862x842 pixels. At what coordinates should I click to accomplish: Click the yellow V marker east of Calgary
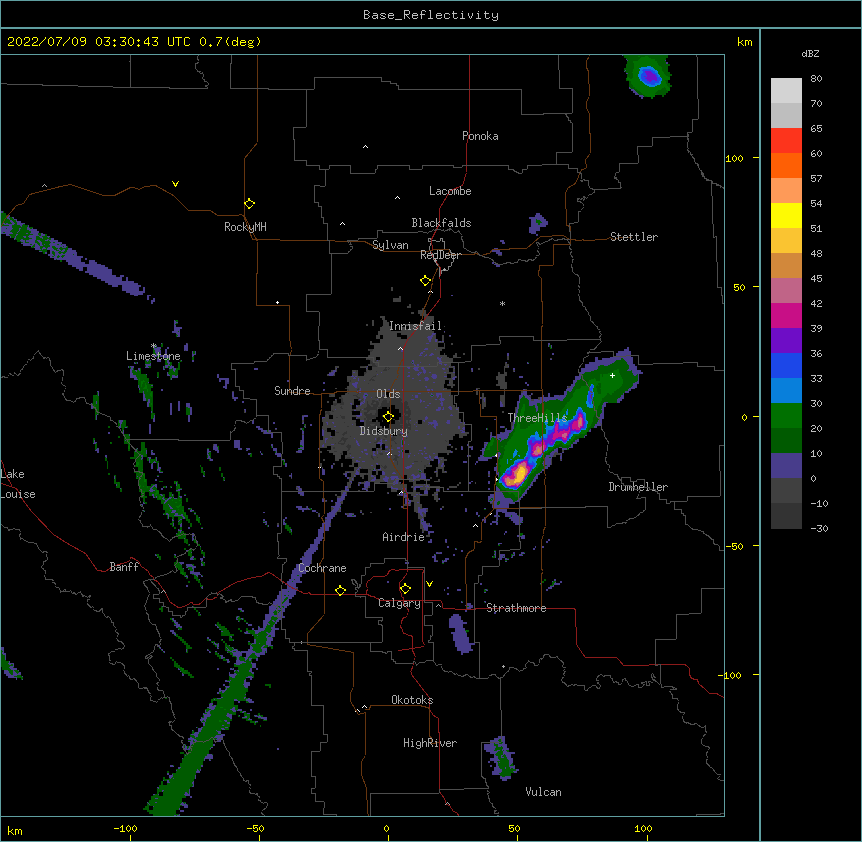(x=429, y=584)
